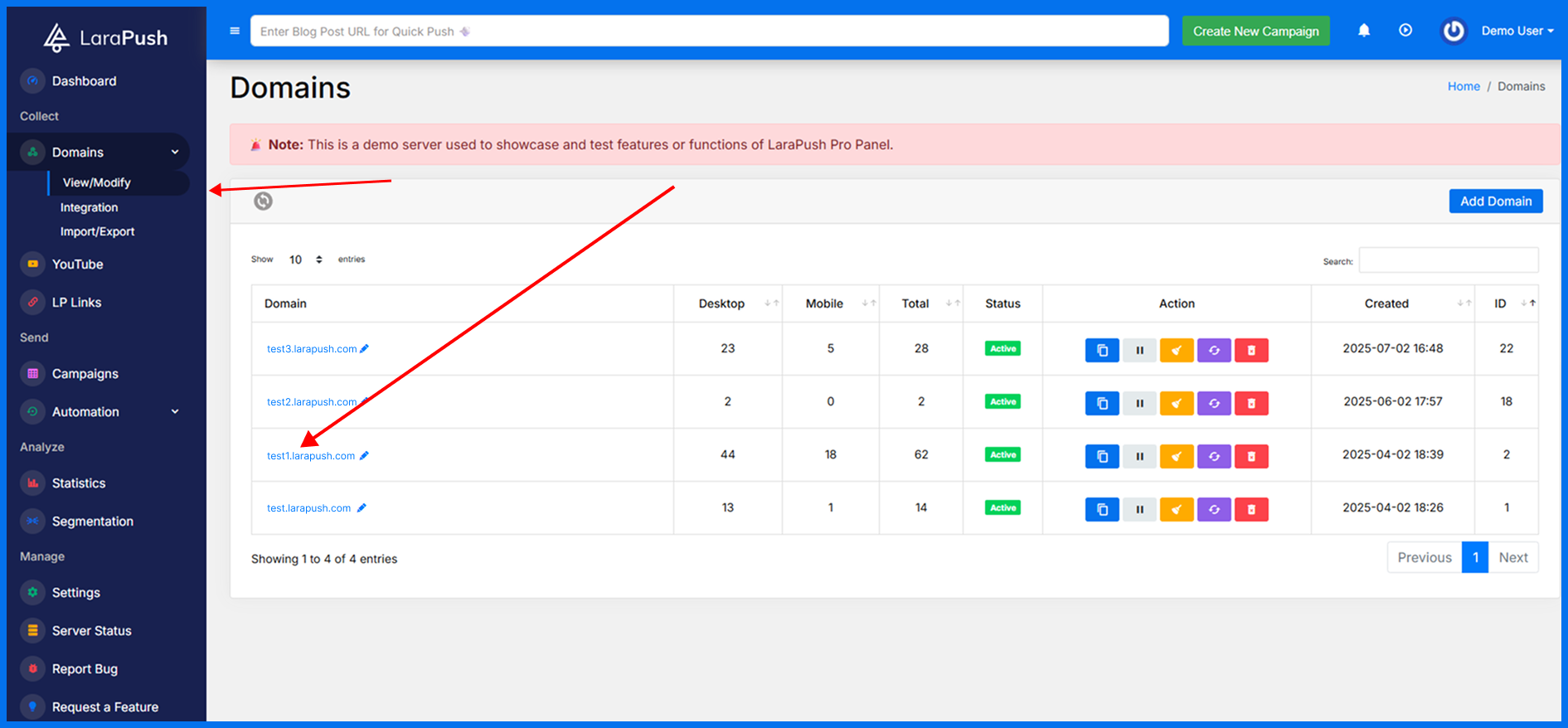Collapse the Domains sidebar menu

(x=100, y=152)
